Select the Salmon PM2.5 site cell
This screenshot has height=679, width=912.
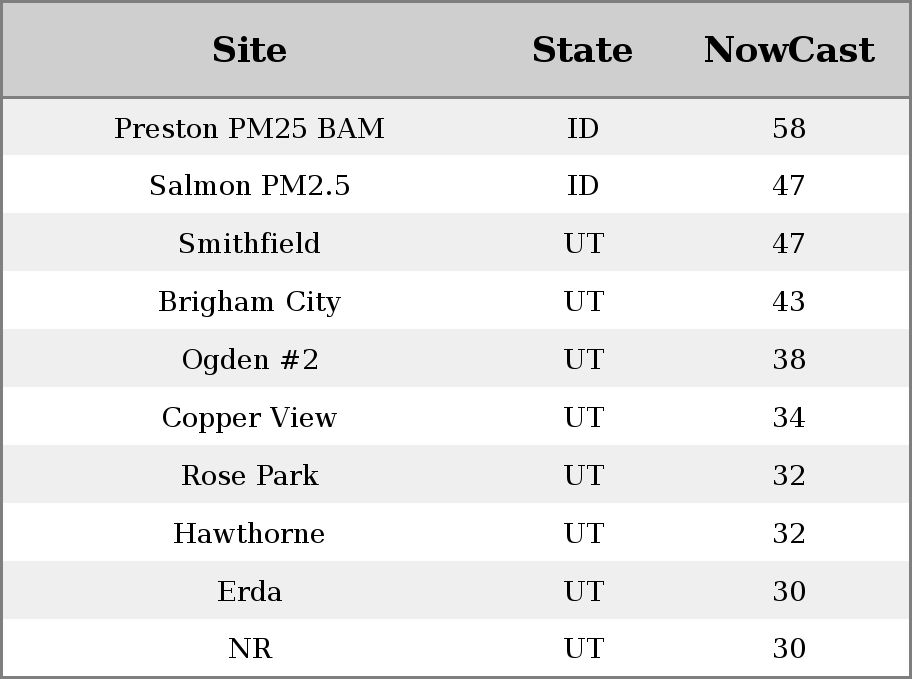(x=249, y=186)
